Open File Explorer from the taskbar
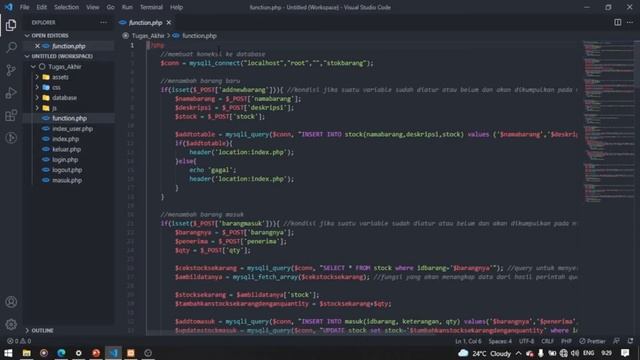Image resolution: width=640 pixels, height=360 pixels. pyautogui.click(x=27, y=353)
